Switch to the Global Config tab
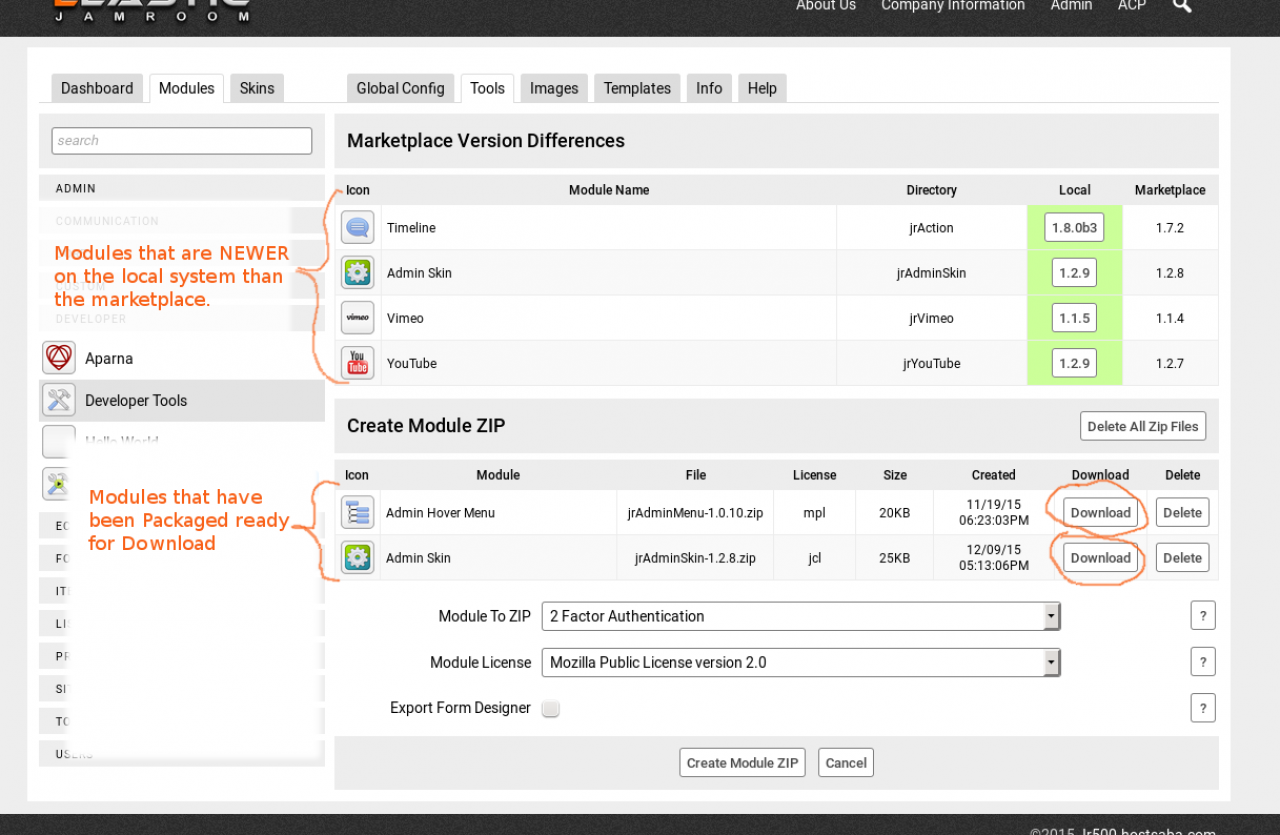Screen dimensions: 1280x835 (x=400, y=88)
